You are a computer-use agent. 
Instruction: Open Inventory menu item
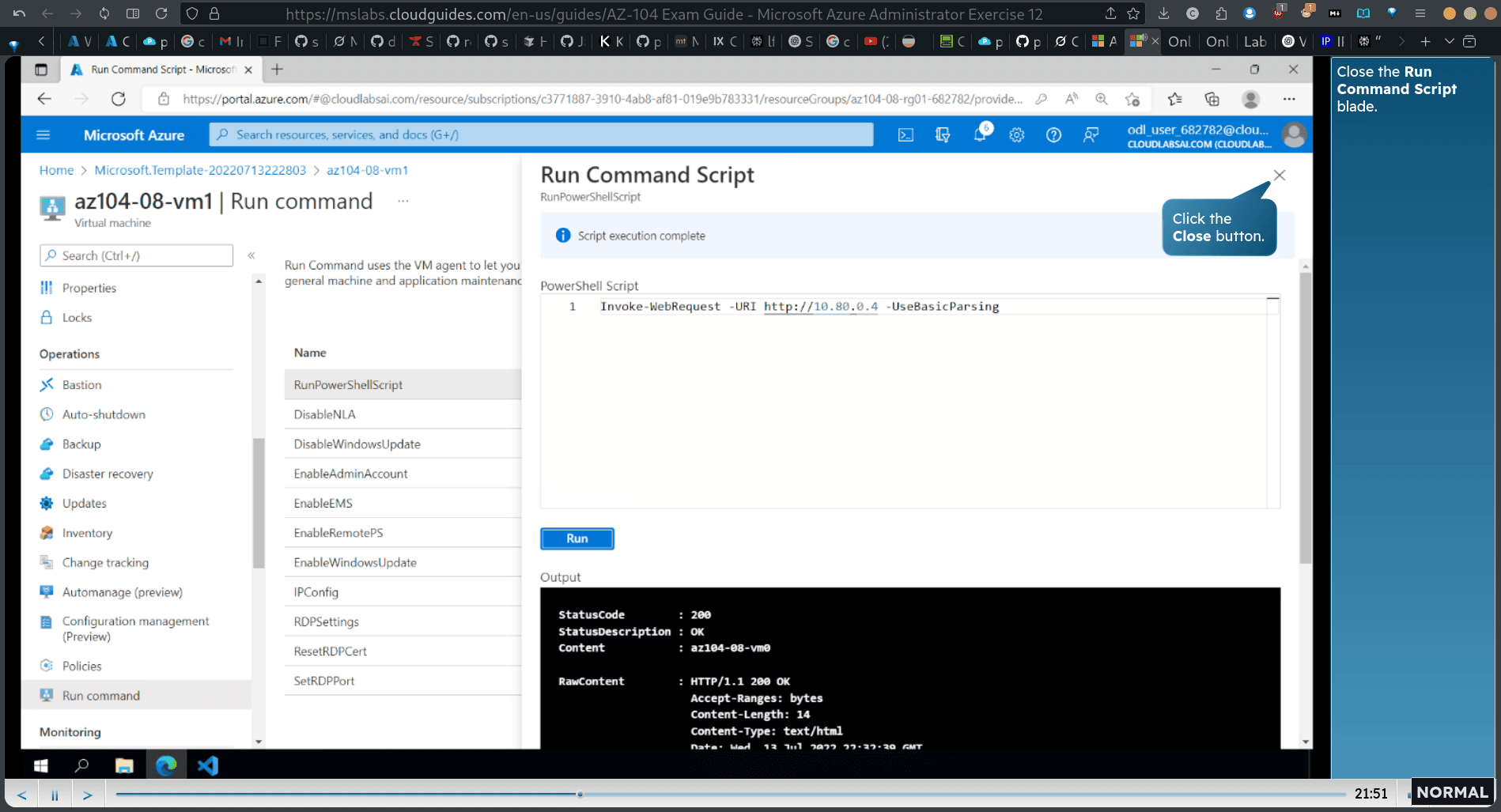tap(87, 533)
